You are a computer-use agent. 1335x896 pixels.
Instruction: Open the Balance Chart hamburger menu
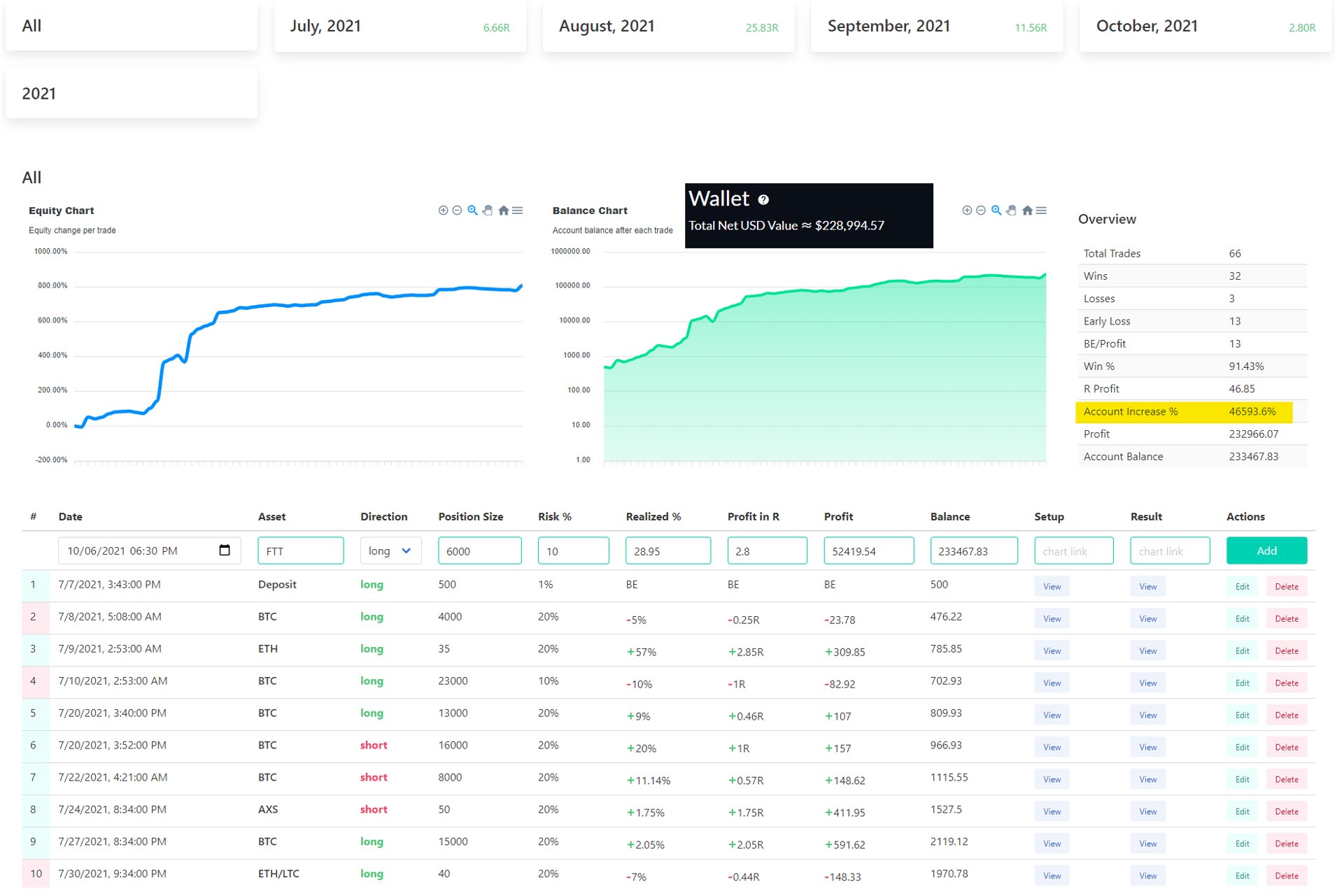click(x=1042, y=210)
